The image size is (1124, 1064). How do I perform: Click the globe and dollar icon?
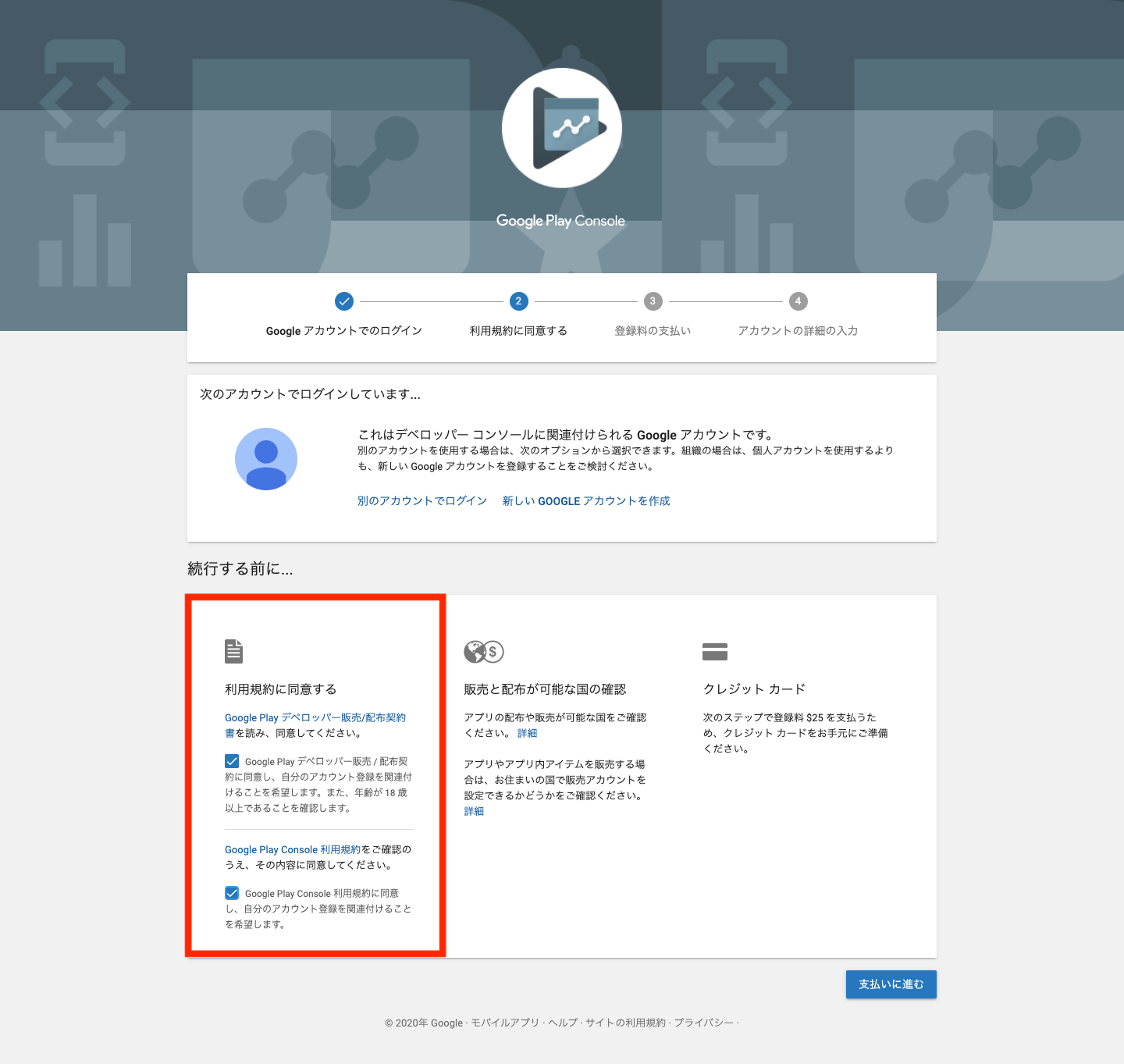484,651
